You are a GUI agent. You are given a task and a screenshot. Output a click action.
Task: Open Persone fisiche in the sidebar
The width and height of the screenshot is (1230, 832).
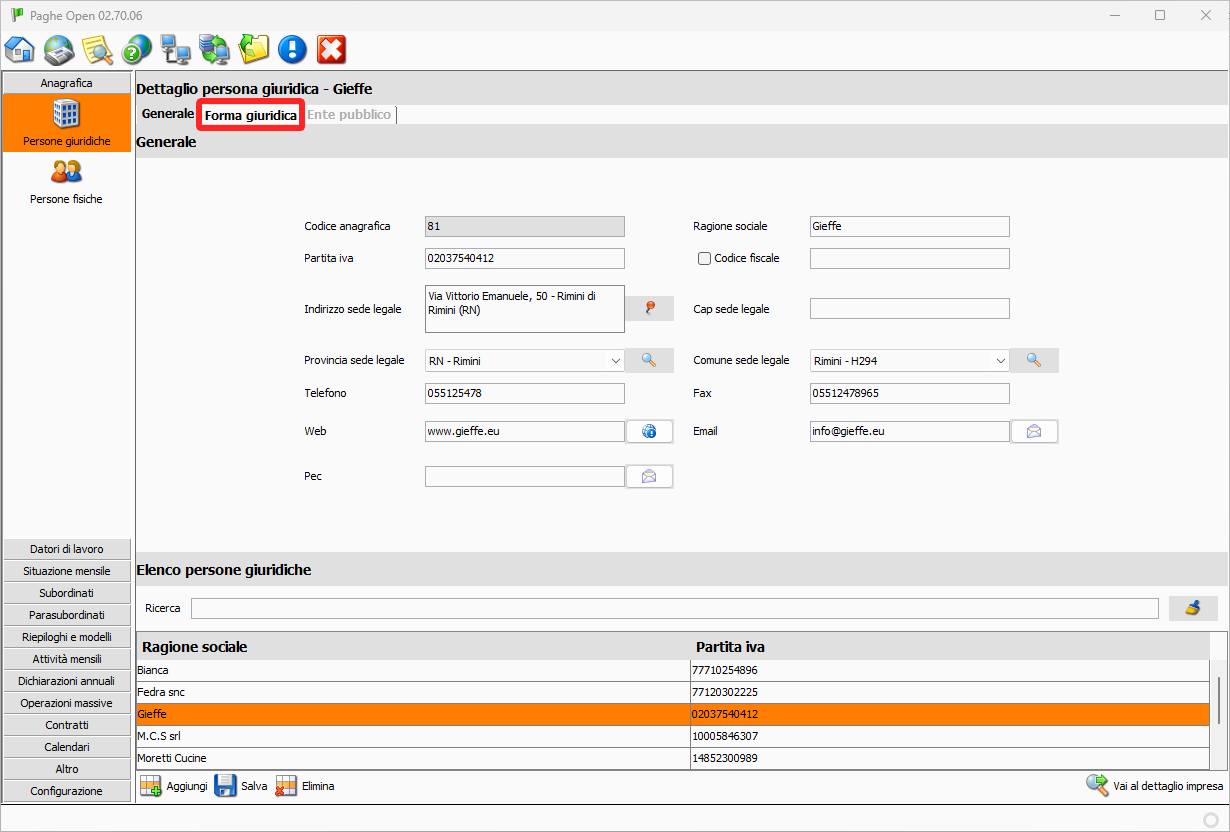point(66,181)
